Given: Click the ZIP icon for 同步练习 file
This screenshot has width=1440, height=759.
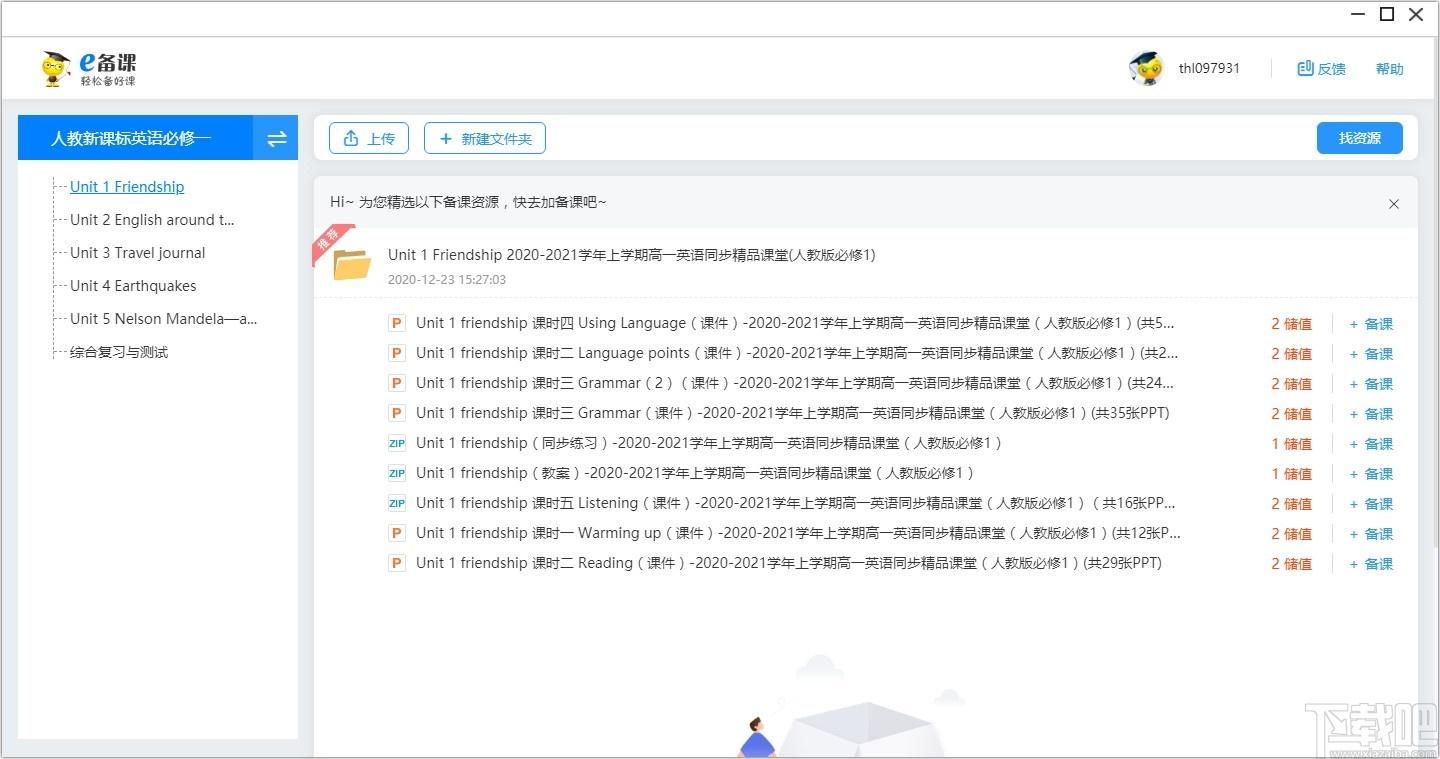Looking at the screenshot, I should (397, 443).
